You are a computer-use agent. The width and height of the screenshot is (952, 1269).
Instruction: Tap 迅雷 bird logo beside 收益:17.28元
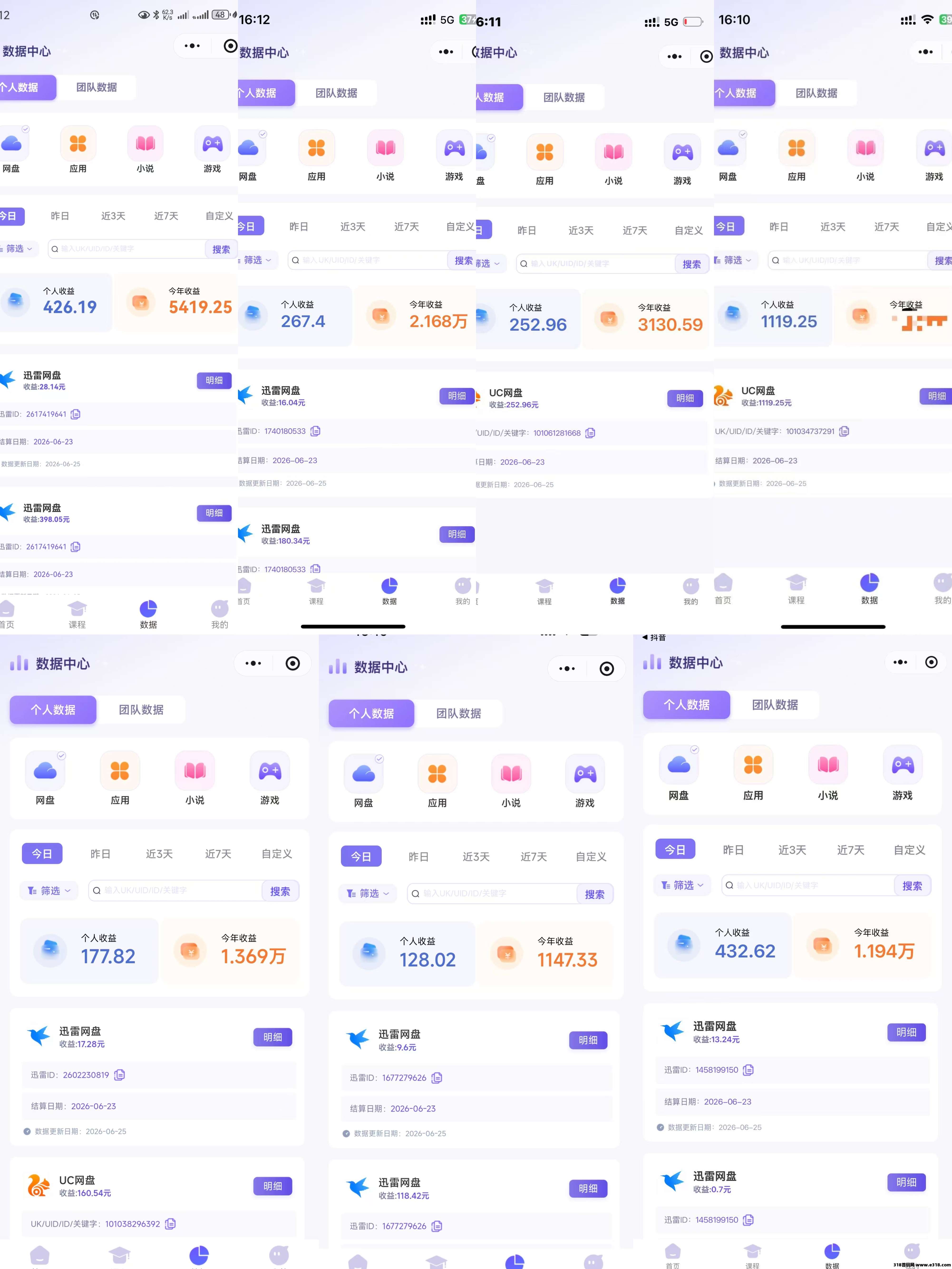click(x=39, y=1036)
